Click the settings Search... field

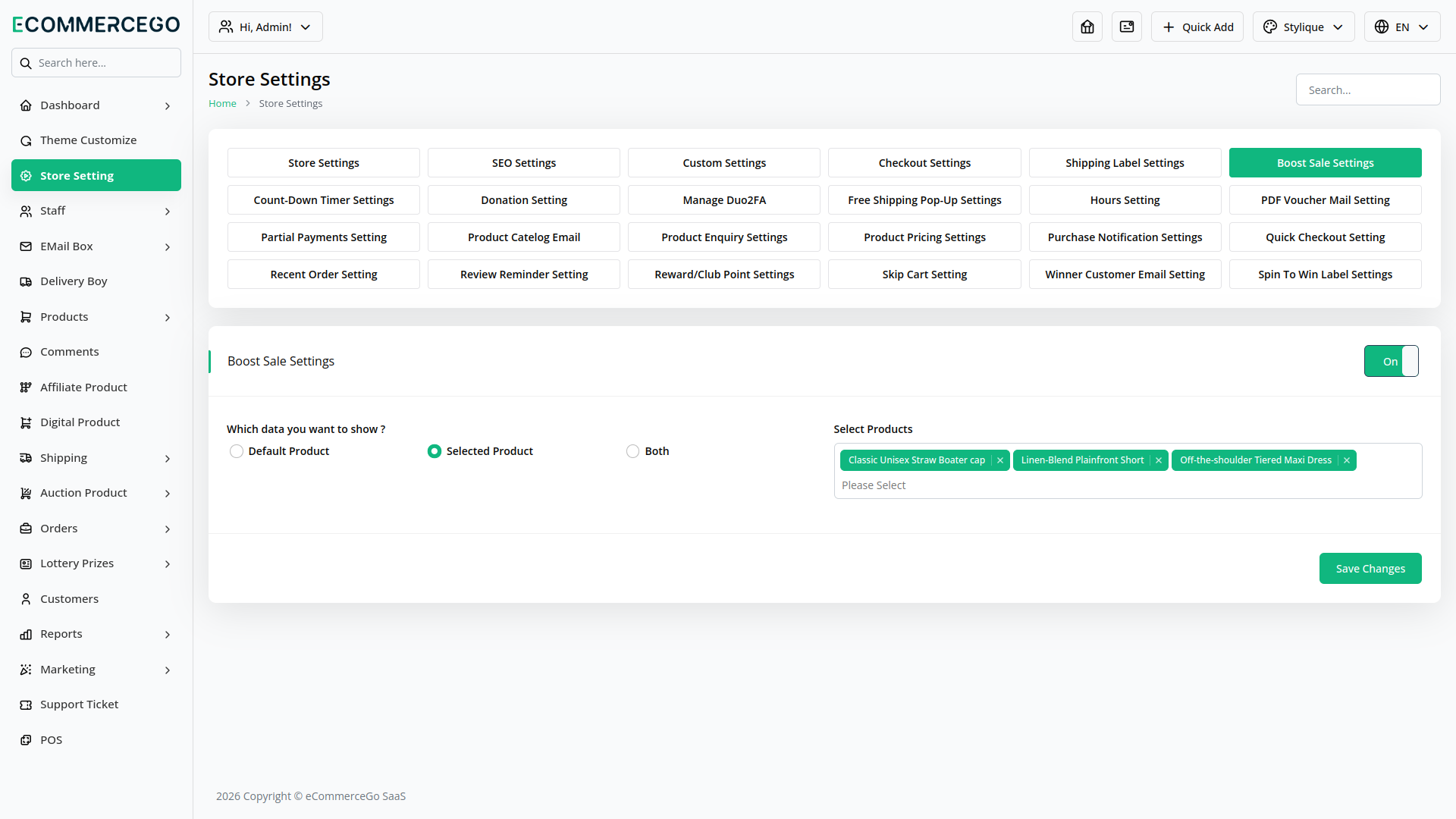(x=1368, y=89)
